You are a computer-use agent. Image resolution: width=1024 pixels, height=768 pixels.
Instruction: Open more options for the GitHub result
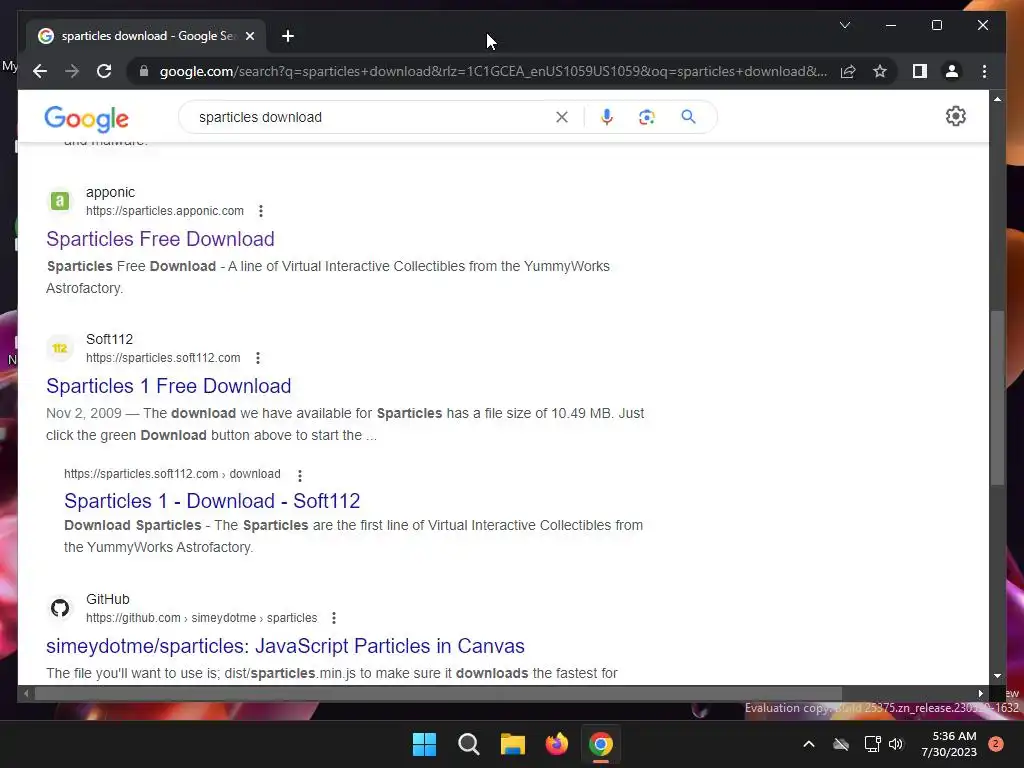(334, 618)
